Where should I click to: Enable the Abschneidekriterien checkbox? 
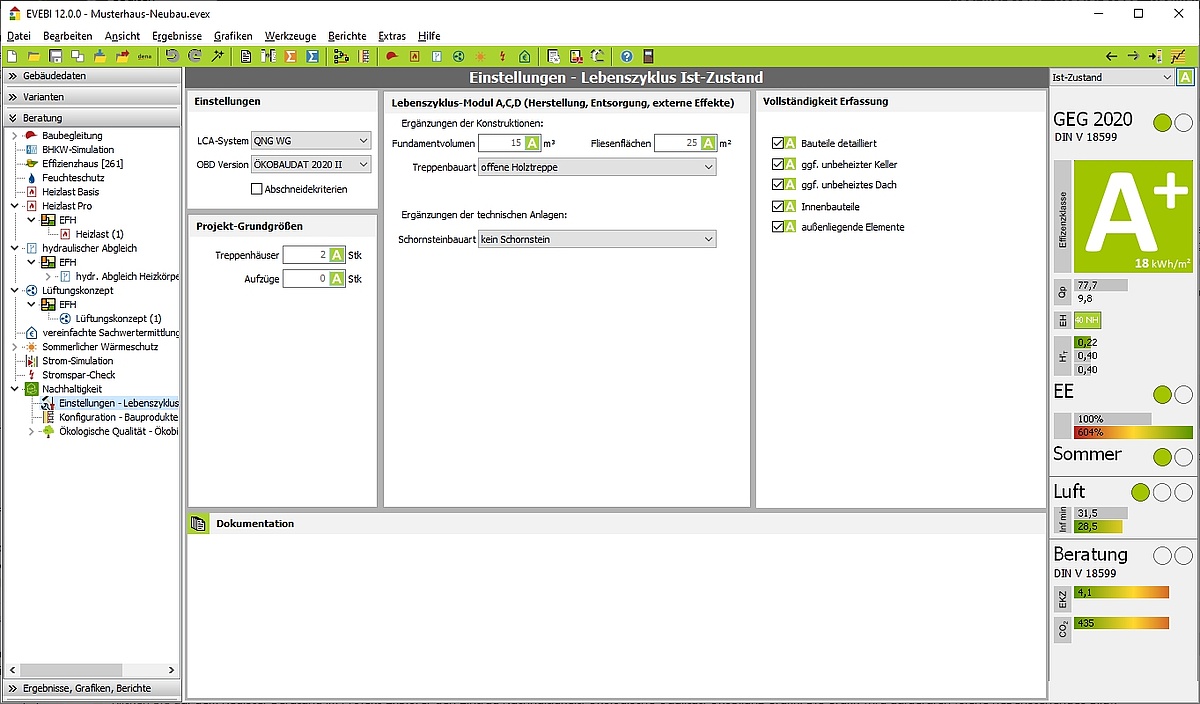pyautogui.click(x=257, y=189)
